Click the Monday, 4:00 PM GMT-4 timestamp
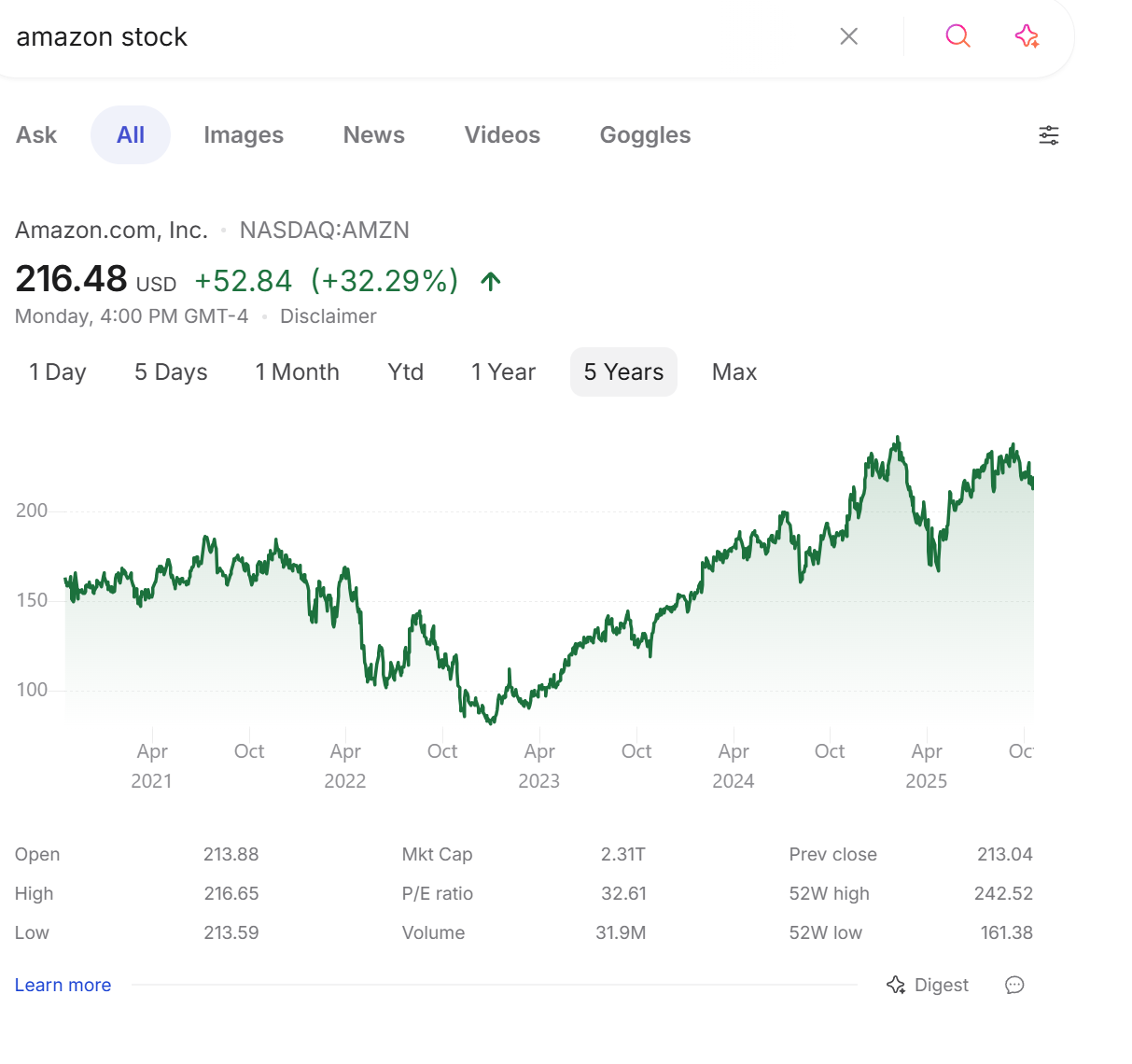Image resolution: width=1132 pixels, height=1064 pixels. 132,316
